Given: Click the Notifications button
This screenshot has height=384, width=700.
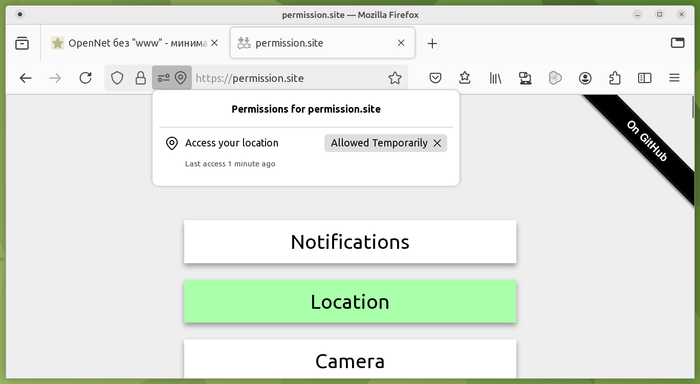Looking at the screenshot, I should 350,242.
